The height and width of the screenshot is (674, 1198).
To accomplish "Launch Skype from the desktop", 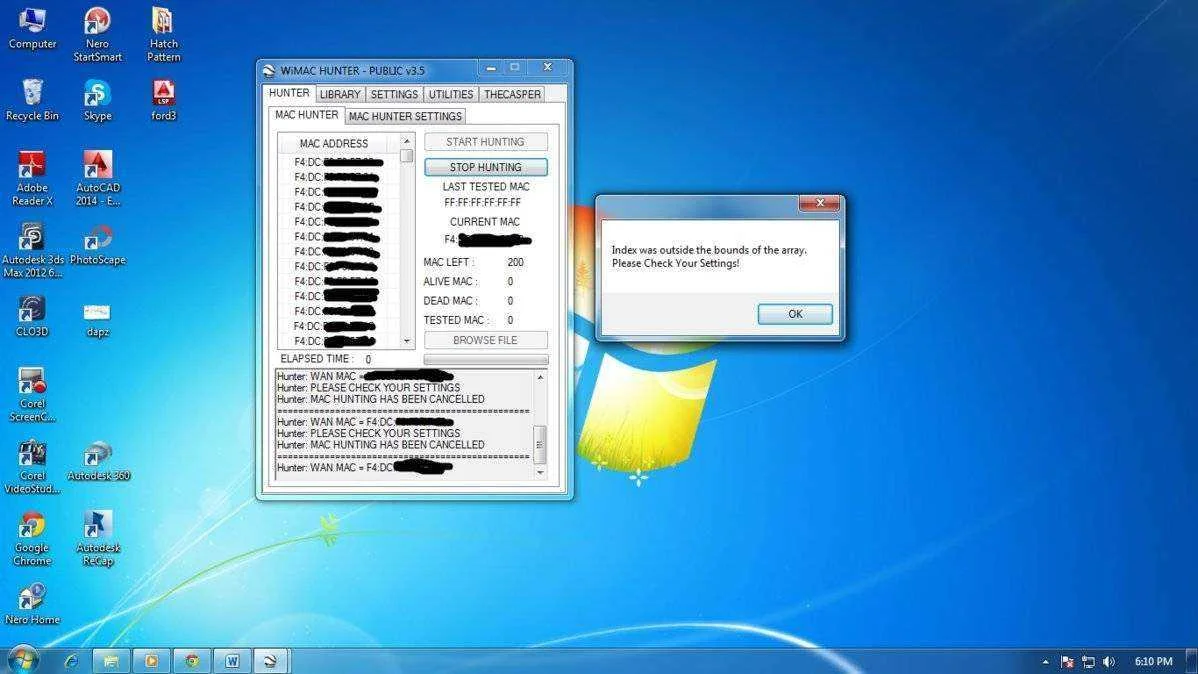I will [97, 100].
